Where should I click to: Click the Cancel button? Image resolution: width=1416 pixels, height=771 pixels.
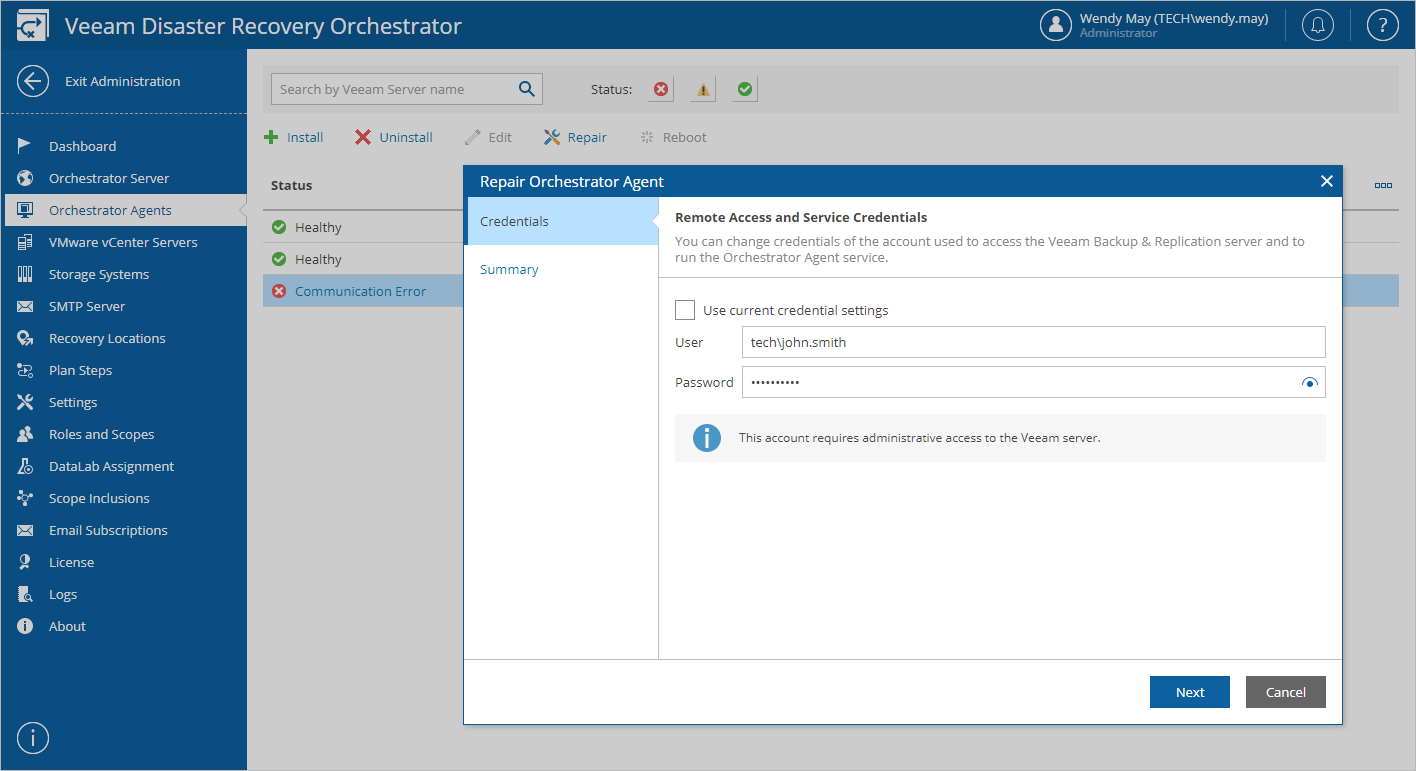[x=1286, y=692]
